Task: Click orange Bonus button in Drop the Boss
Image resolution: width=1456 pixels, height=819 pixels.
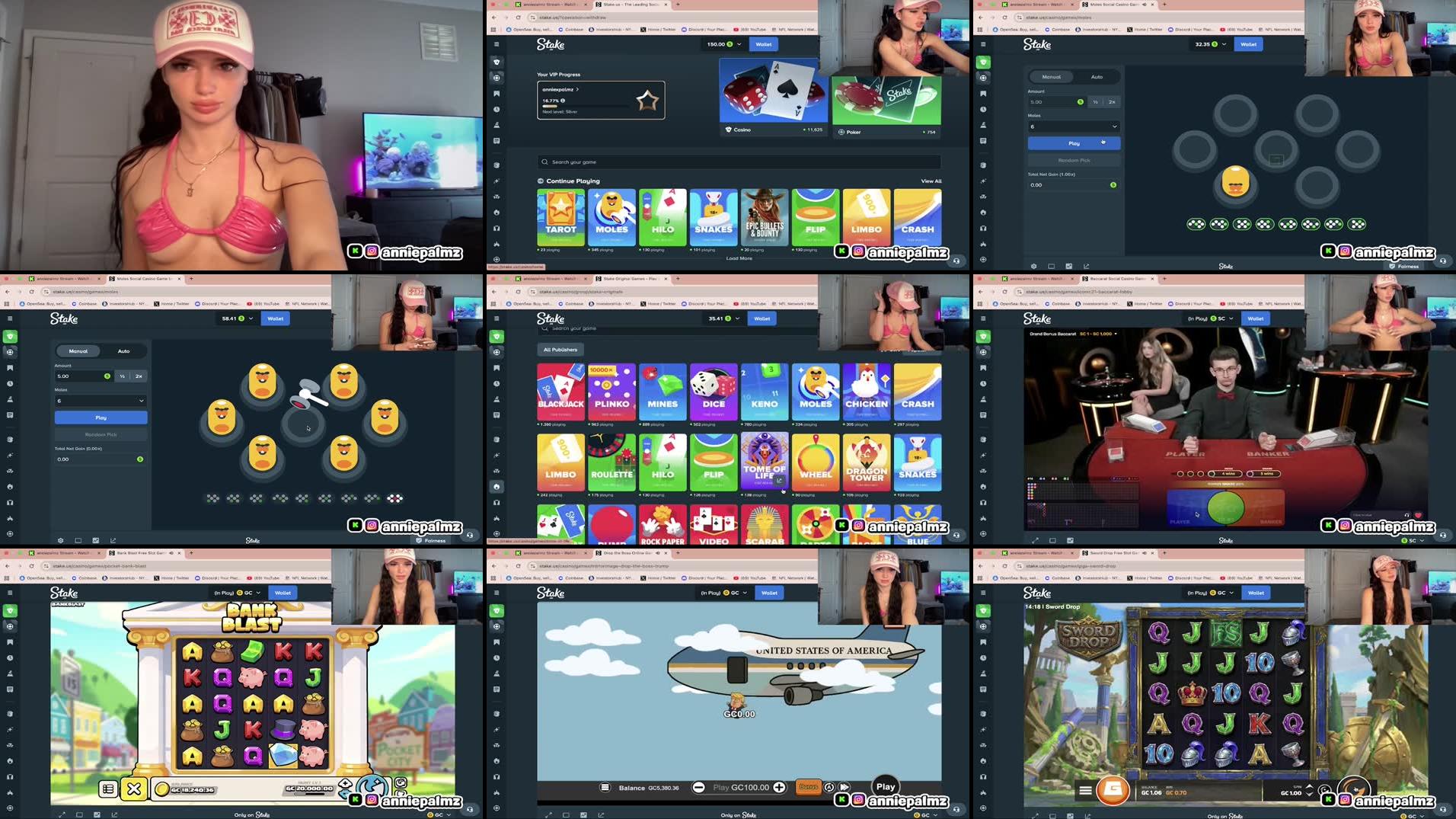Action: point(808,787)
